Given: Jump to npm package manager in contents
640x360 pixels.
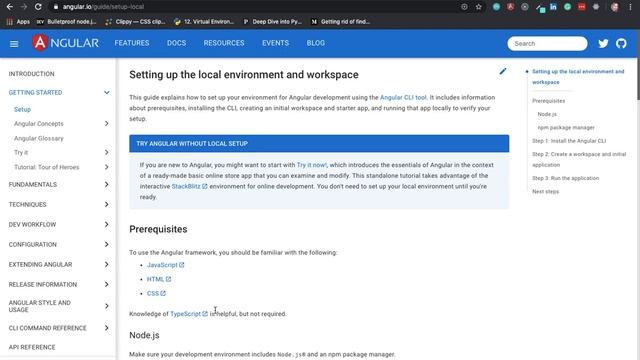Looking at the screenshot, I should point(566,128).
